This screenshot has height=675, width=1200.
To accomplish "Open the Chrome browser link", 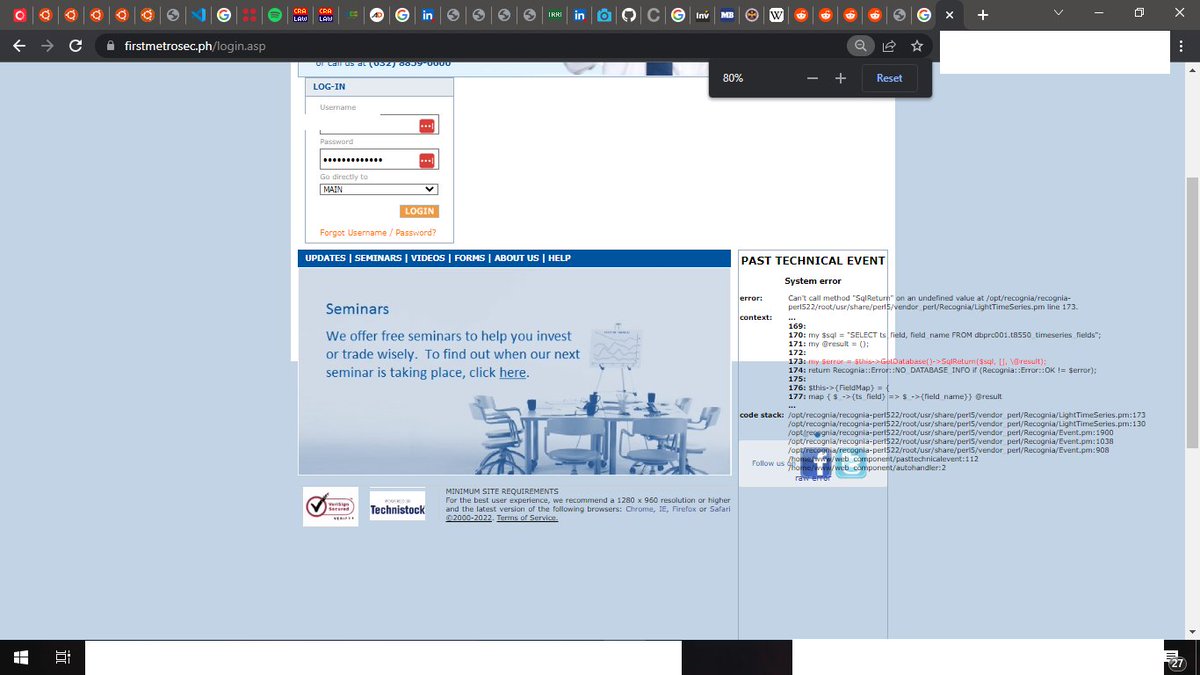I will coord(639,509).
